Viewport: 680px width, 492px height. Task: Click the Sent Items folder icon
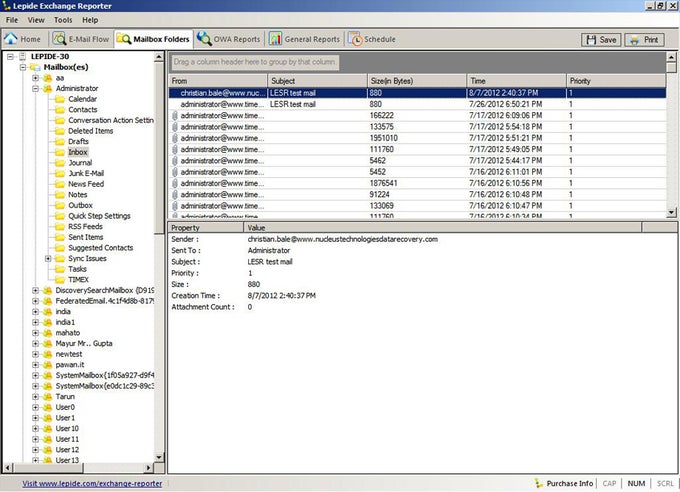pyautogui.click(x=60, y=237)
